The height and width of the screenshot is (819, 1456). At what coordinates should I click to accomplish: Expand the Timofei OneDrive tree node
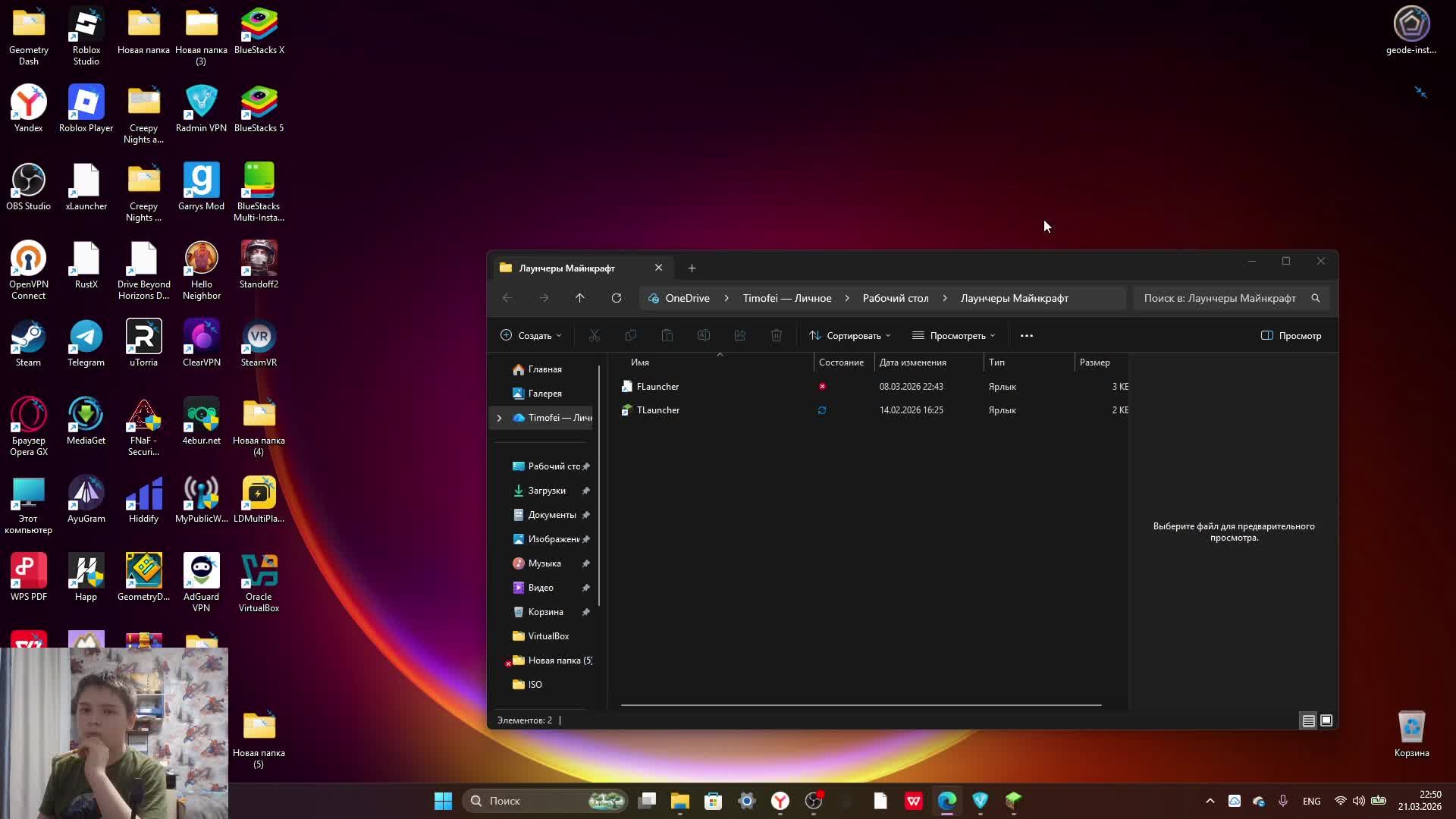point(499,418)
